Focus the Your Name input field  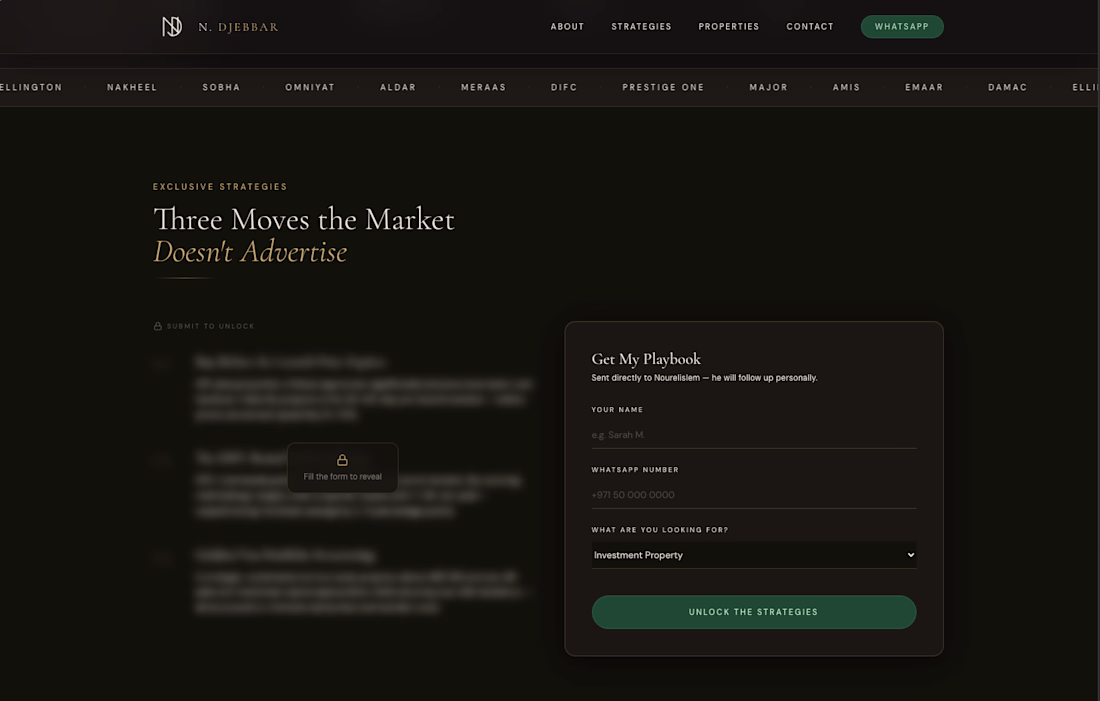[753, 435]
